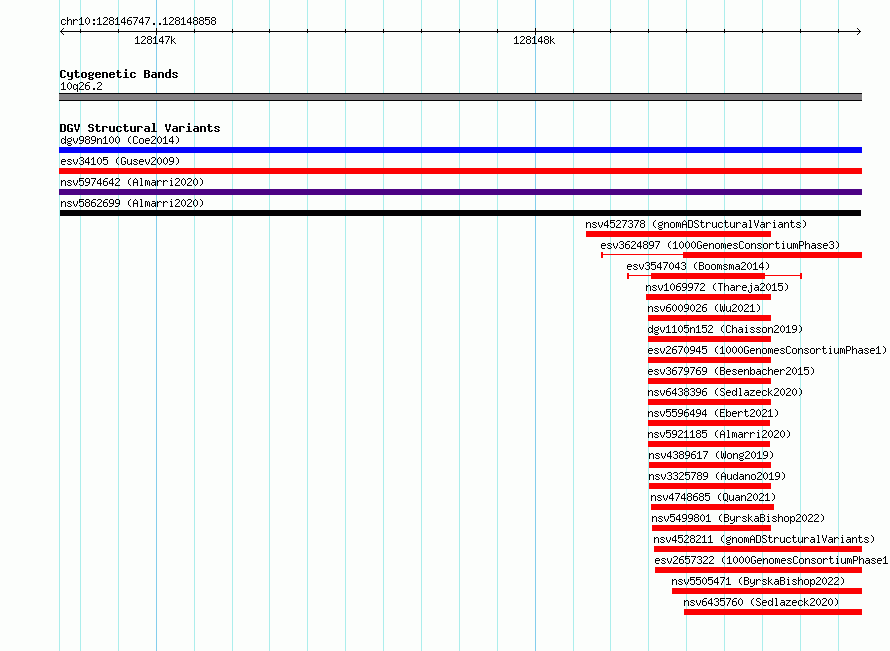
Task: Open esv34105 (Gusev2009) variant label
Action: point(120,161)
